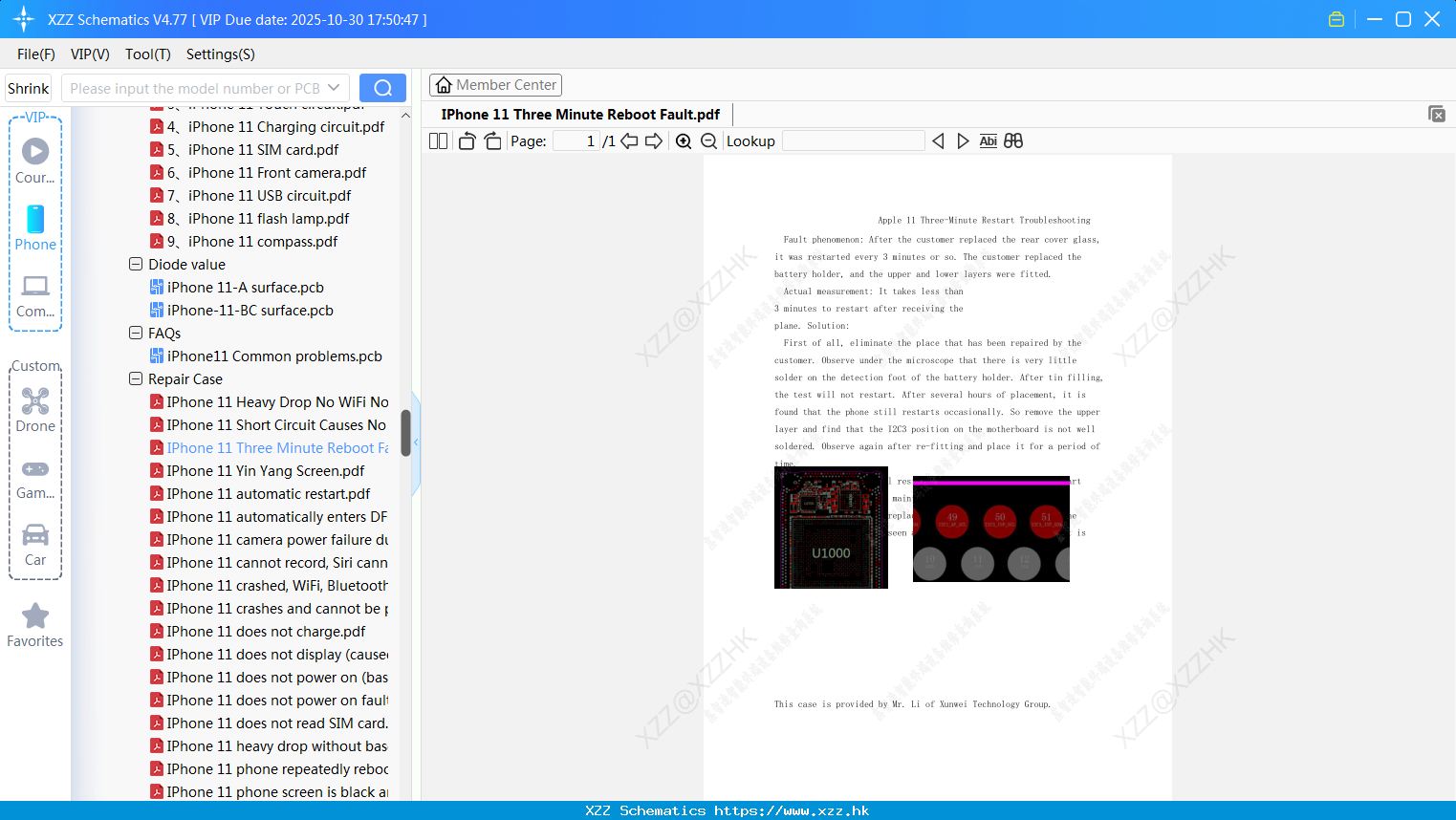Click the blue search button
1456x820 pixels.
tap(382, 88)
